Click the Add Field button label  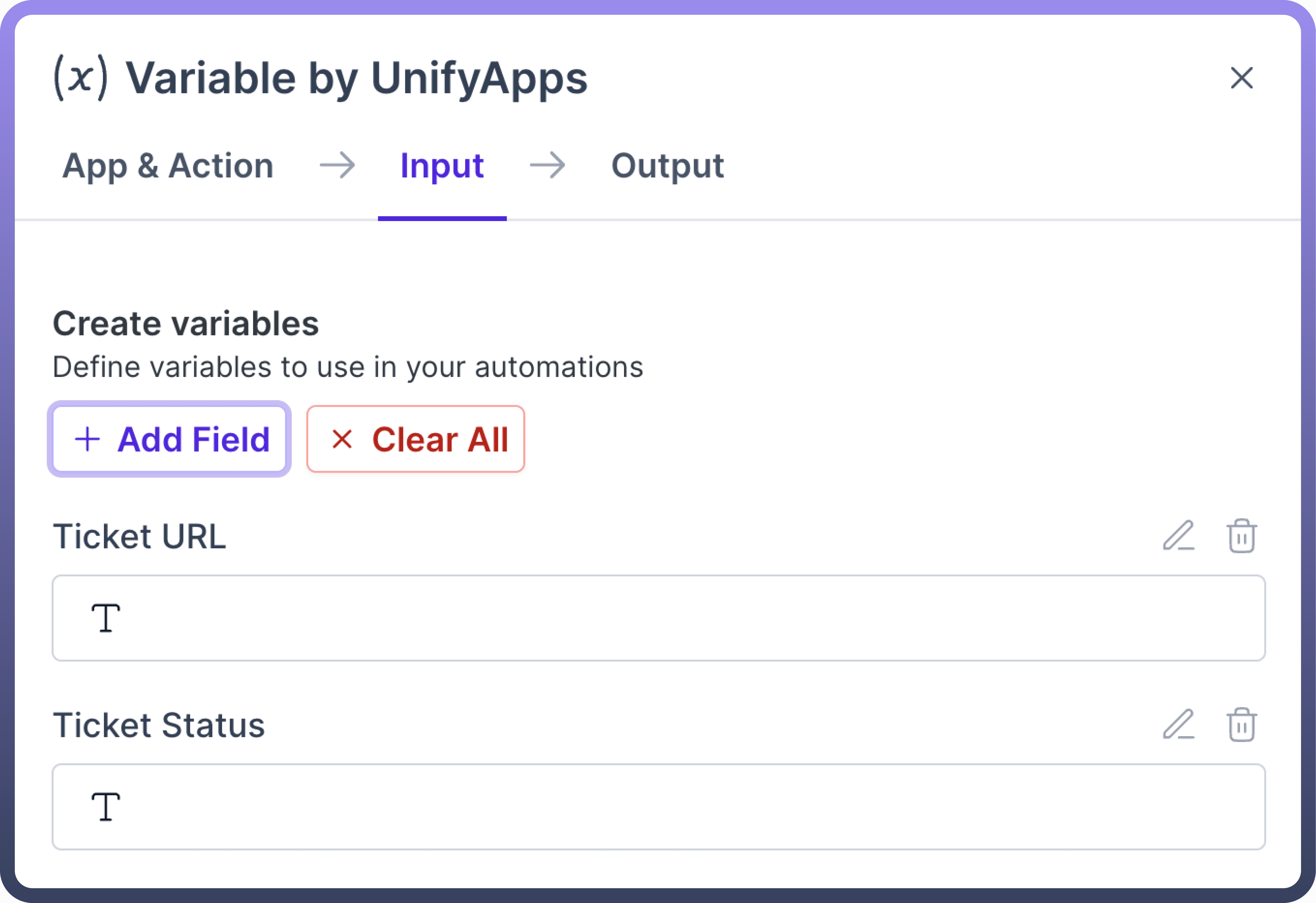pos(193,439)
